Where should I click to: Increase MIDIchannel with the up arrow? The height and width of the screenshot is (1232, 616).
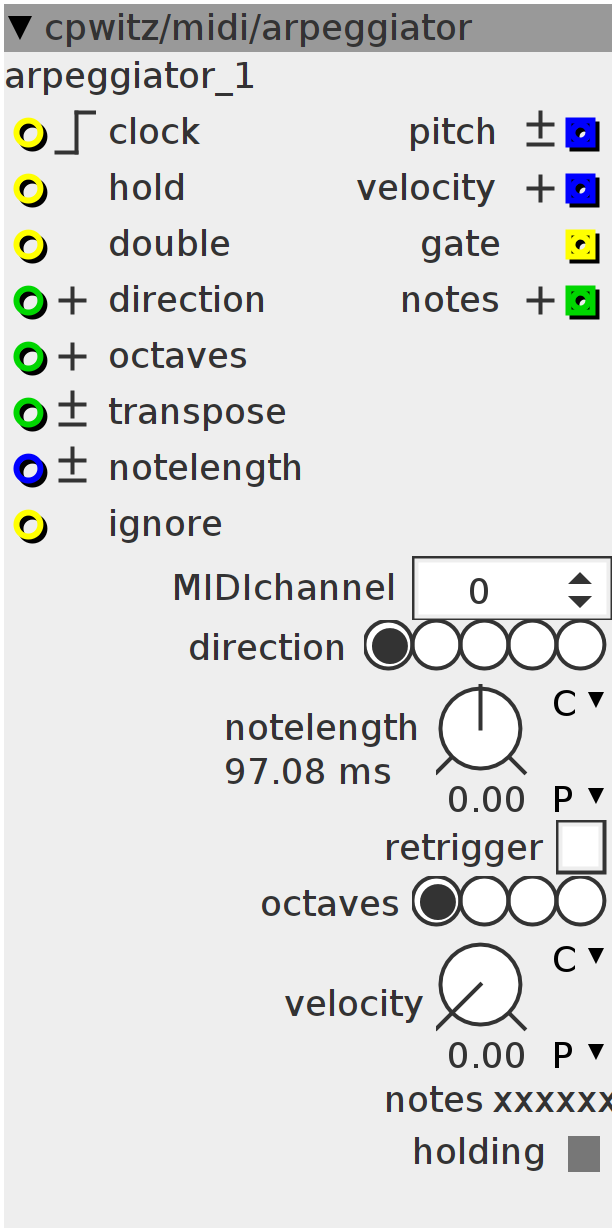pyautogui.click(x=580, y=580)
